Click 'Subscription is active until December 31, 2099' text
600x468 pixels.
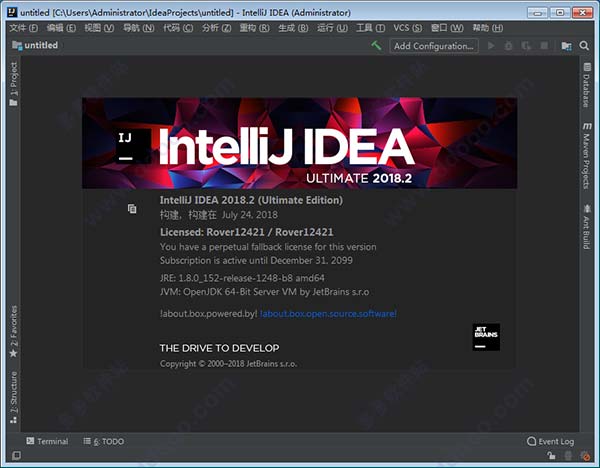coord(256,260)
